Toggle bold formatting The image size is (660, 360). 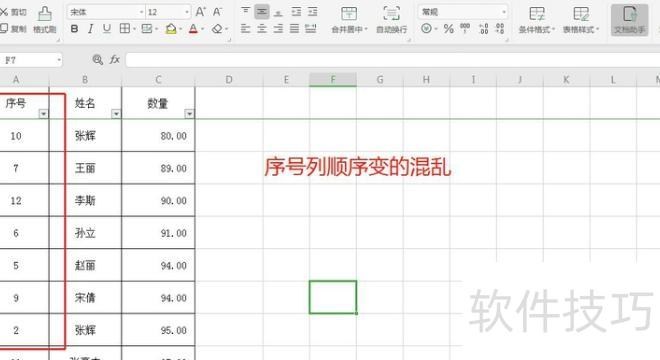tap(75, 29)
